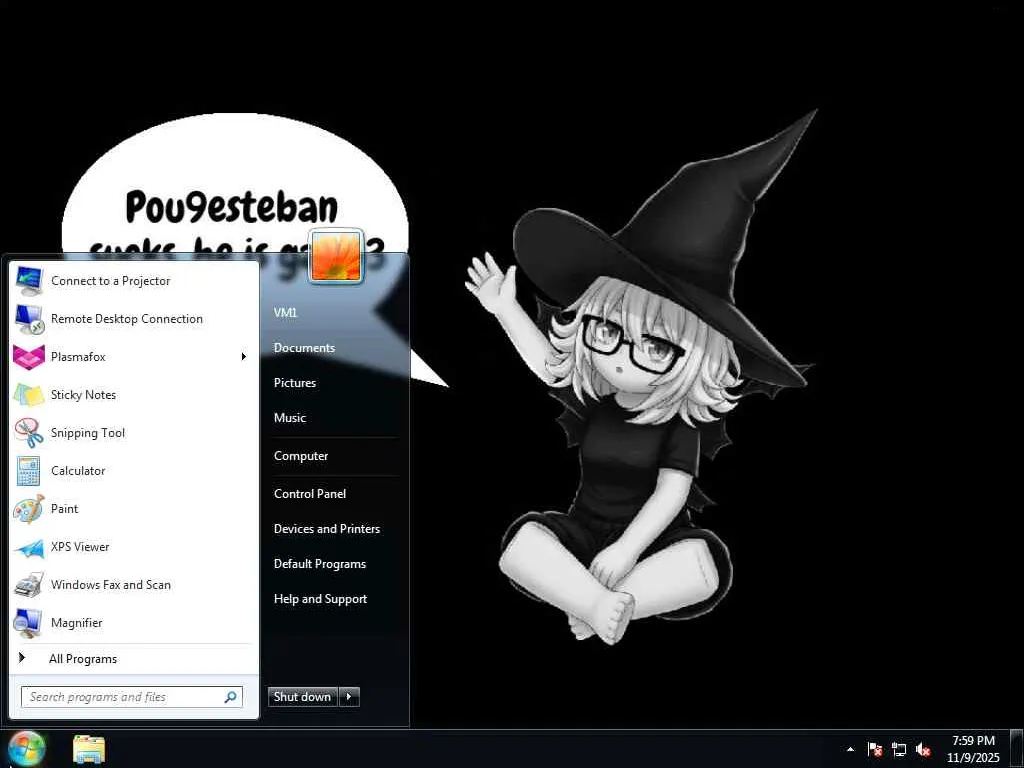Screen dimensions: 1024x768
Task: Click the XPS Viewer label
Action: point(80,547)
